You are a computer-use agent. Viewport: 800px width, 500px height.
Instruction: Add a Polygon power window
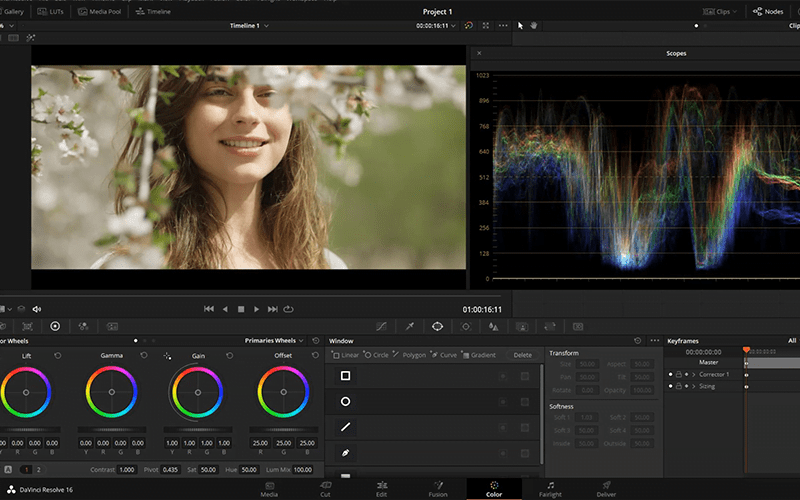point(409,355)
